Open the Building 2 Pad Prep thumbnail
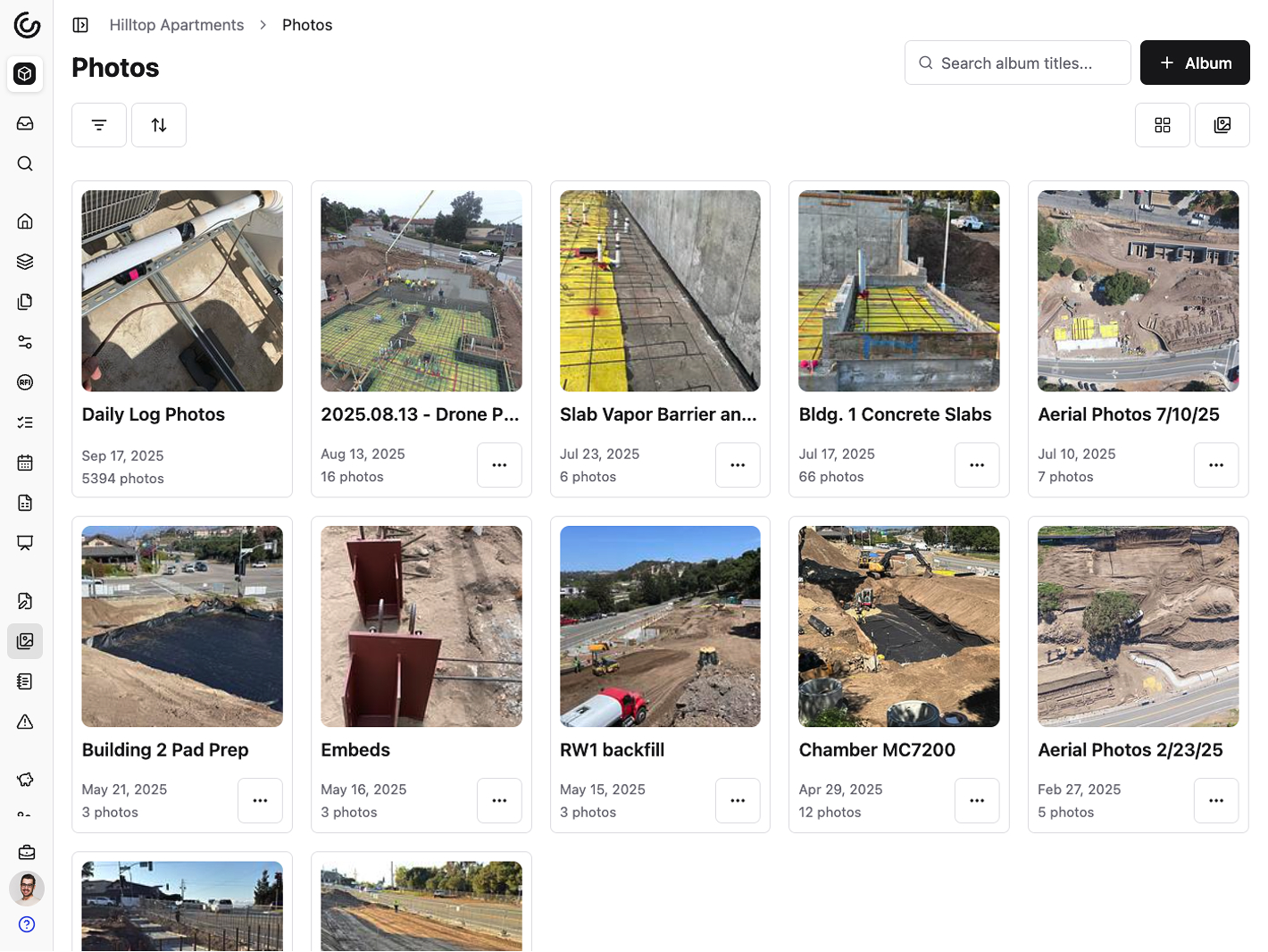Image resolution: width=1268 pixels, height=952 pixels. [x=182, y=627]
